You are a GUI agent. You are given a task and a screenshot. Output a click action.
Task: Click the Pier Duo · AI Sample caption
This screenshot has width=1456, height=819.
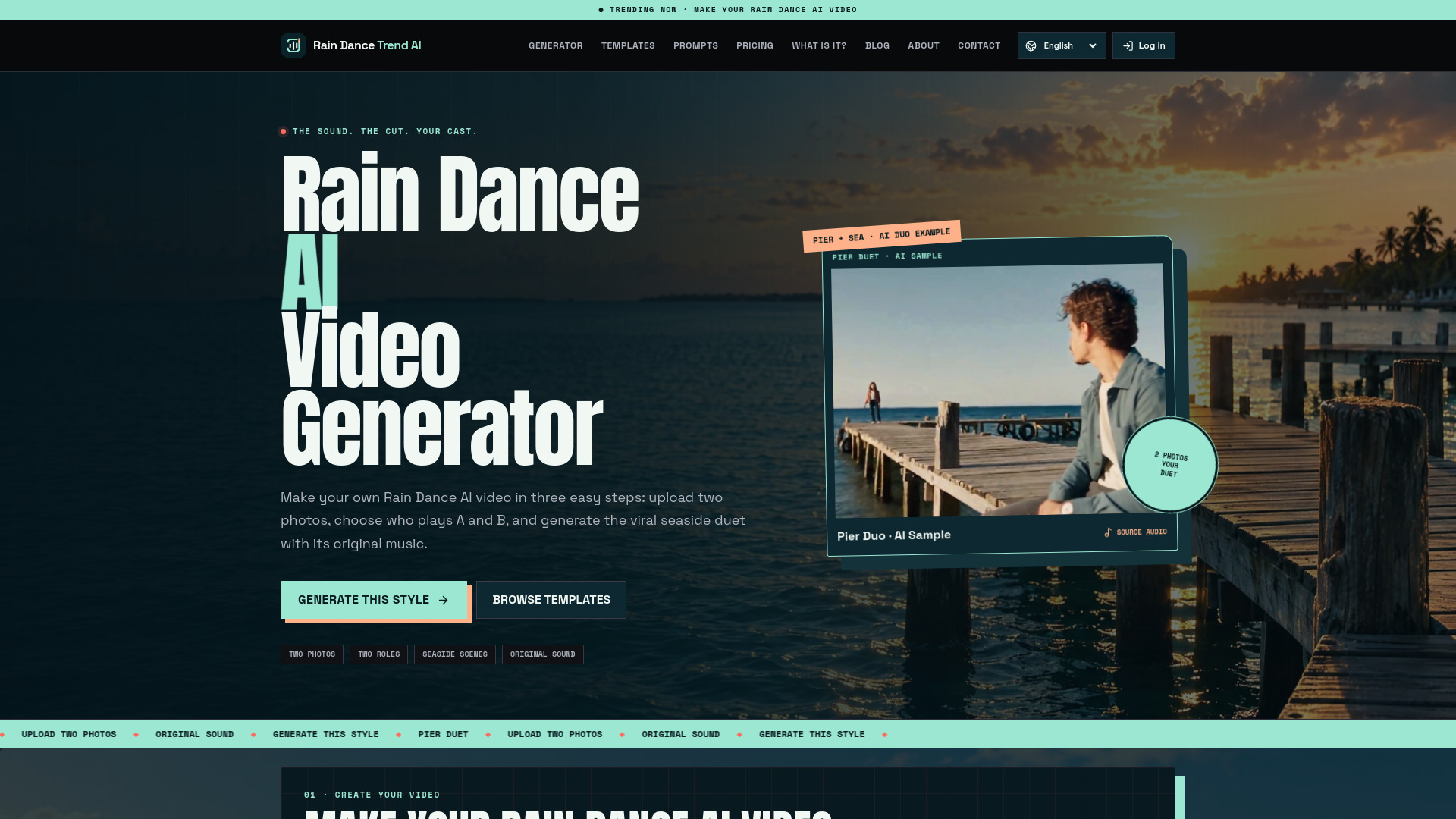click(x=894, y=535)
